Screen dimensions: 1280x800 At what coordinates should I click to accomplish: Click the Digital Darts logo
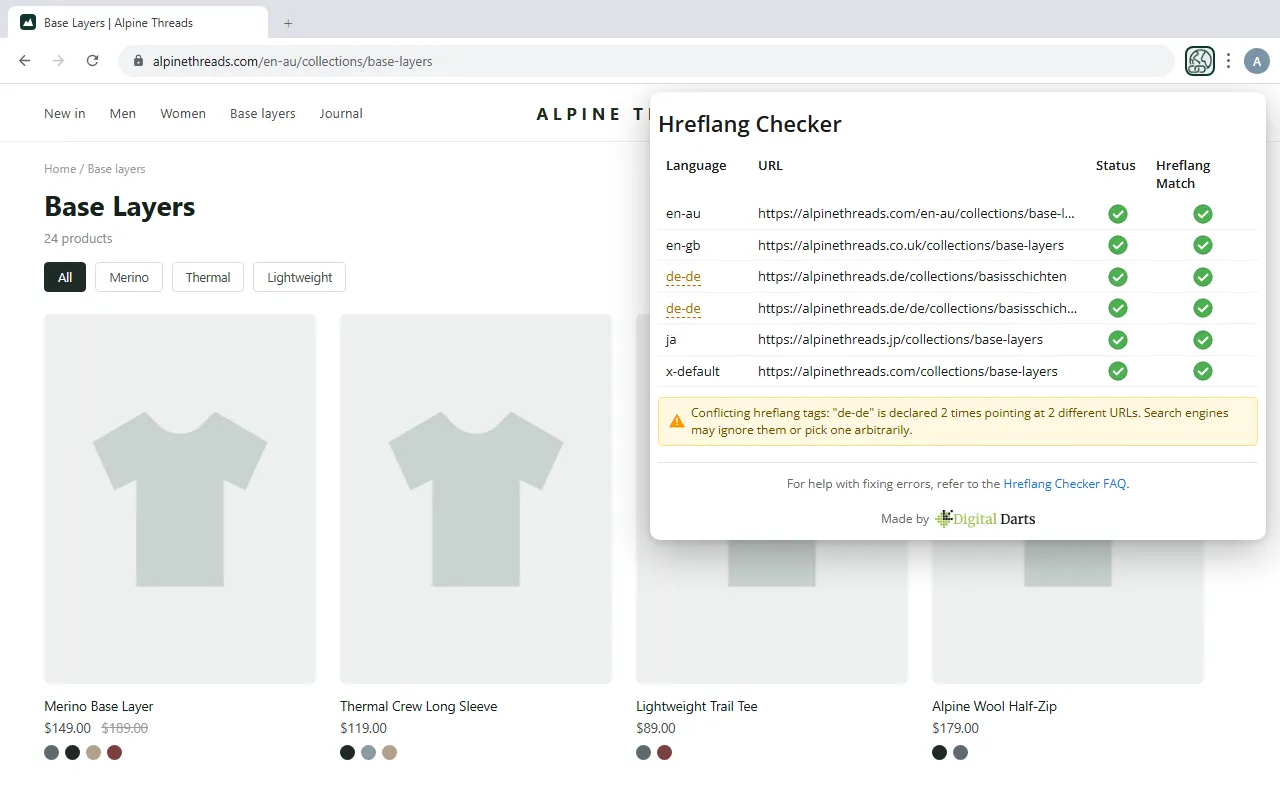[x=985, y=518]
